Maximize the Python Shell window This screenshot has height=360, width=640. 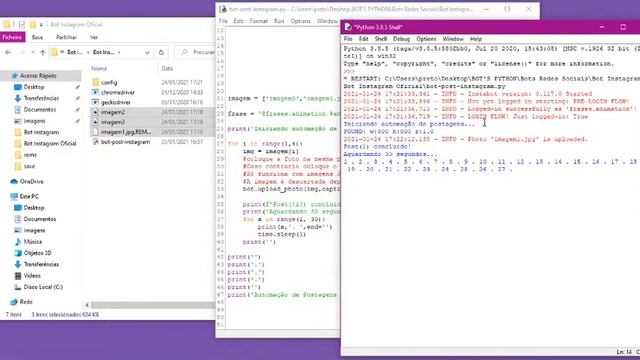click(x=623, y=27)
